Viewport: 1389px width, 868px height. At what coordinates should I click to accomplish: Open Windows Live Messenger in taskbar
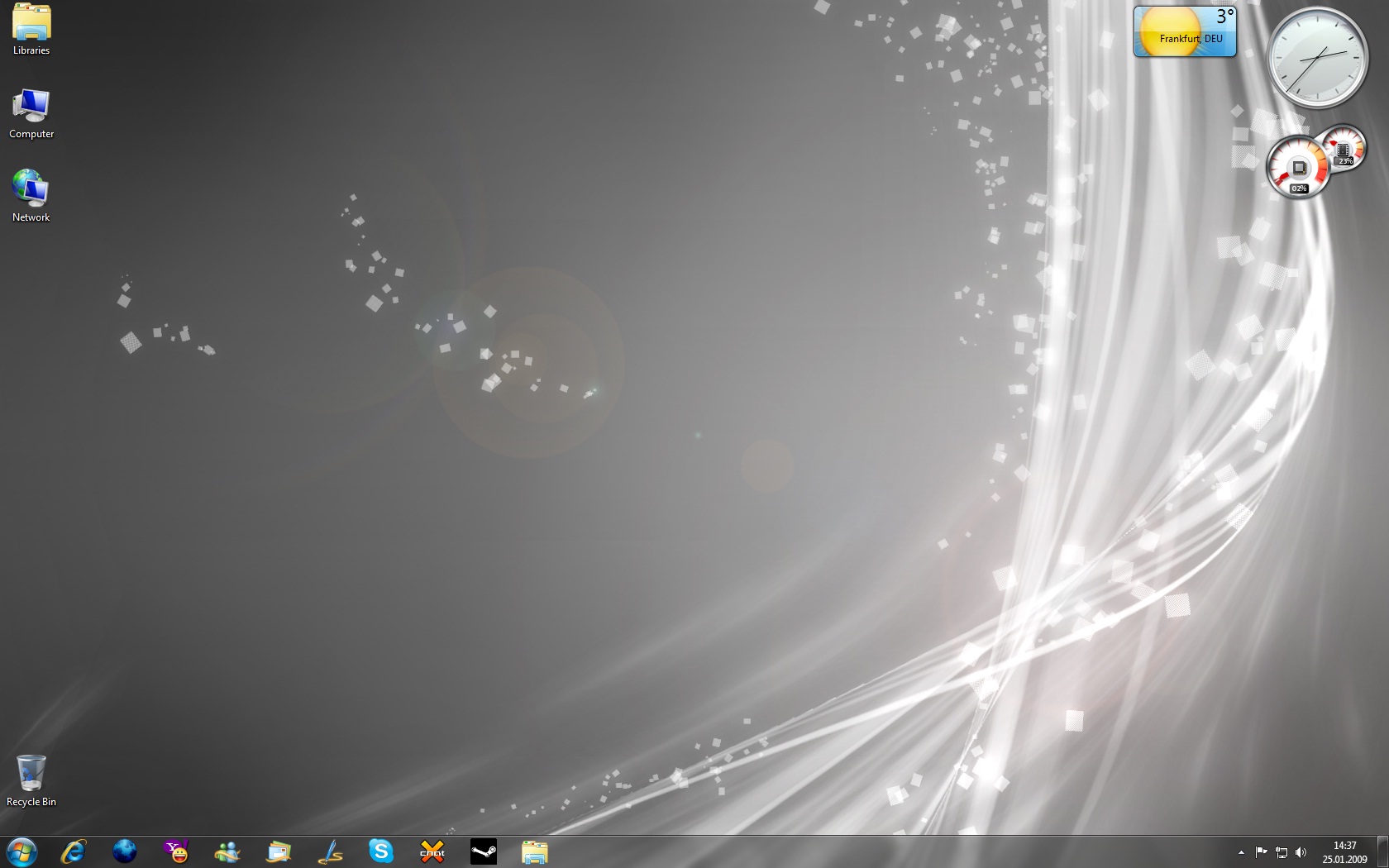click(227, 851)
